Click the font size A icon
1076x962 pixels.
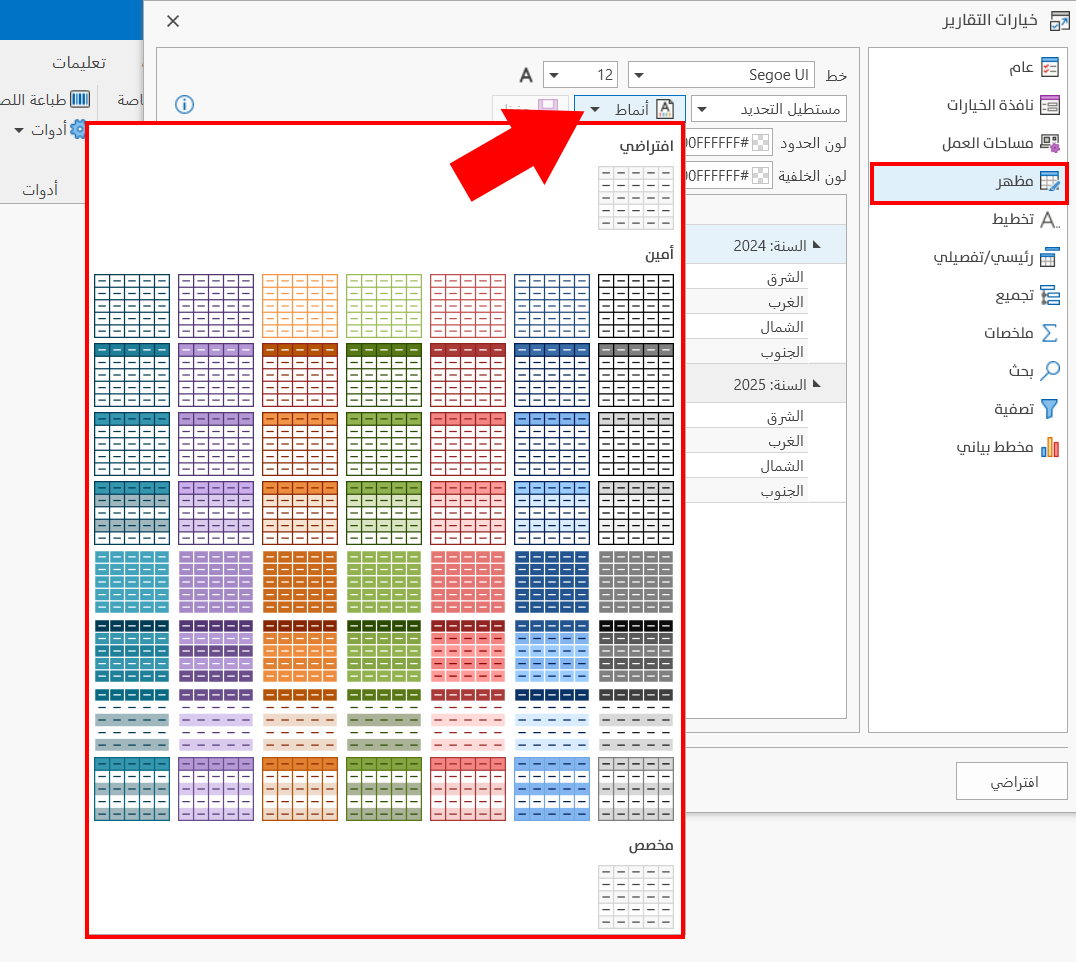pos(527,75)
